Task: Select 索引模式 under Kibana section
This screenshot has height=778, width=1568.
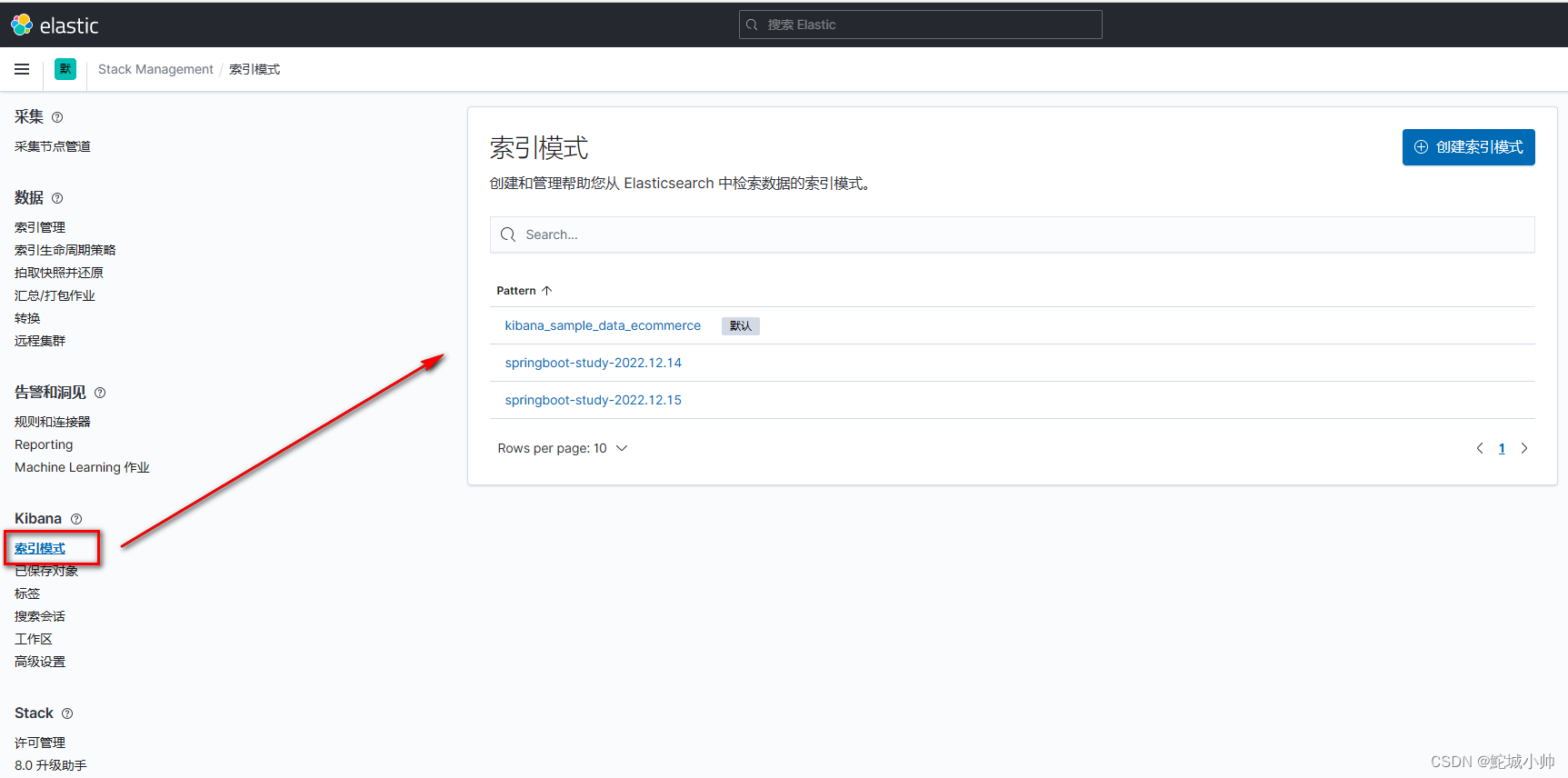Action: (40, 548)
